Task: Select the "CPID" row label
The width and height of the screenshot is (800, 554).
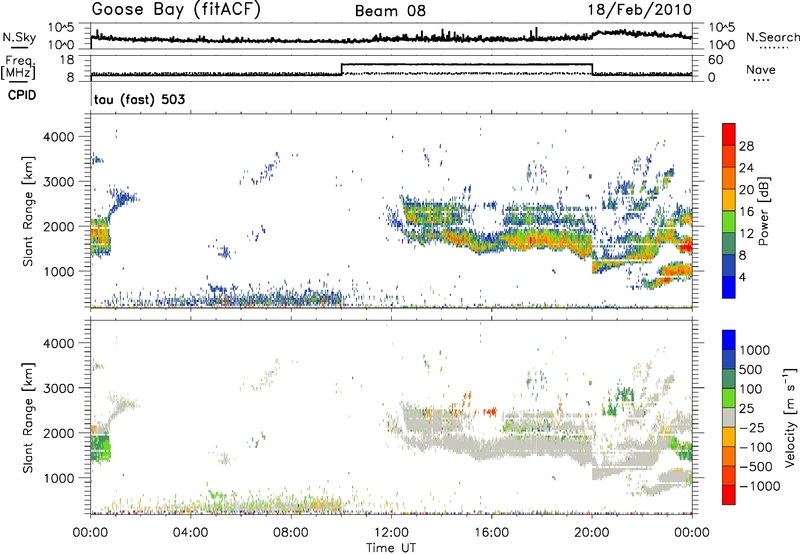Action: click(x=22, y=95)
